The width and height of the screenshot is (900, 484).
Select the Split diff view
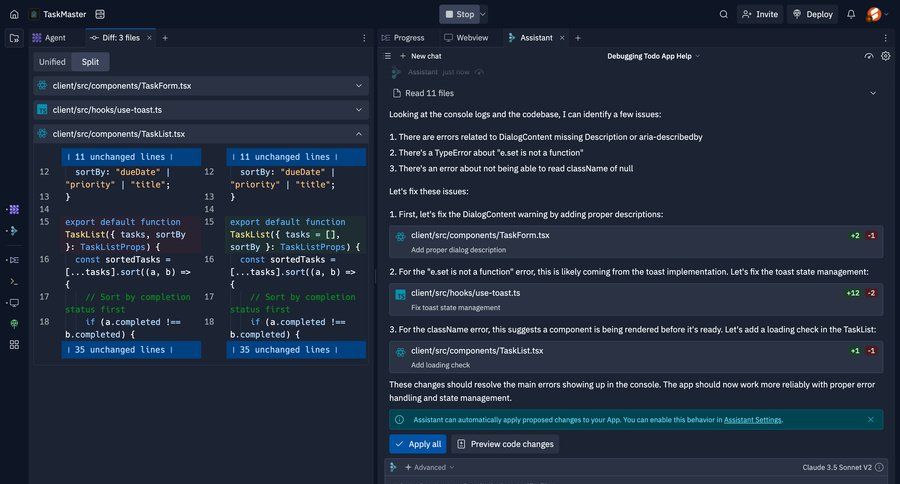pos(91,62)
